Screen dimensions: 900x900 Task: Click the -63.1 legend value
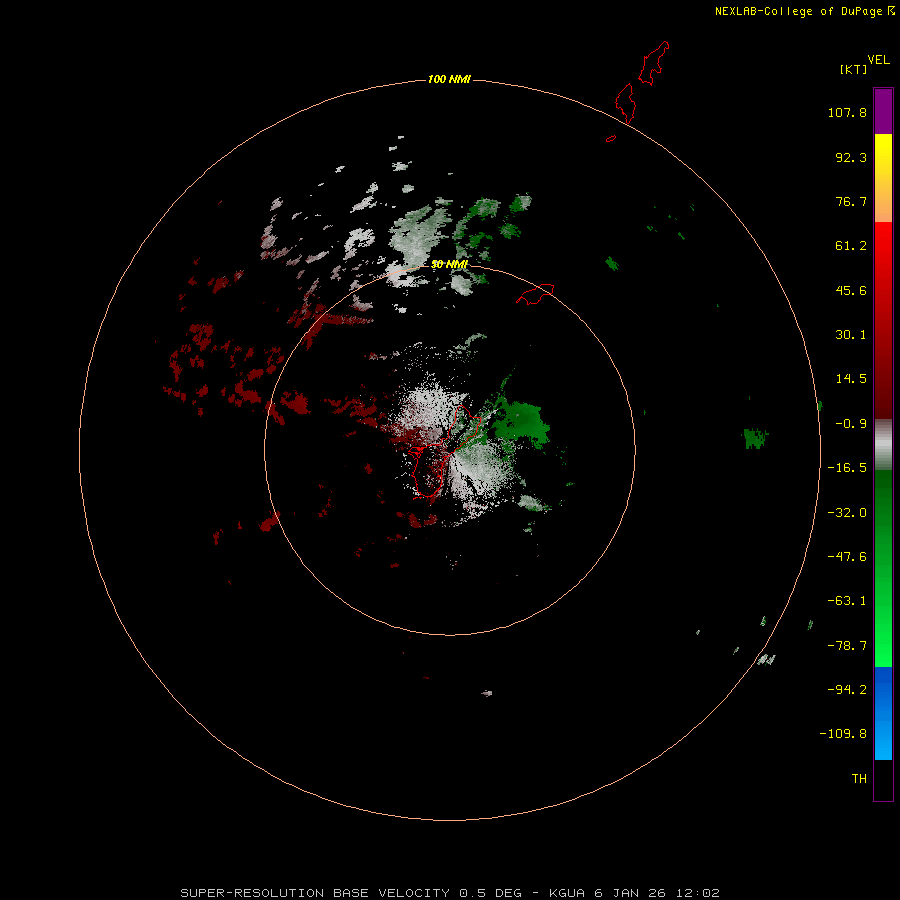pyautogui.click(x=847, y=601)
